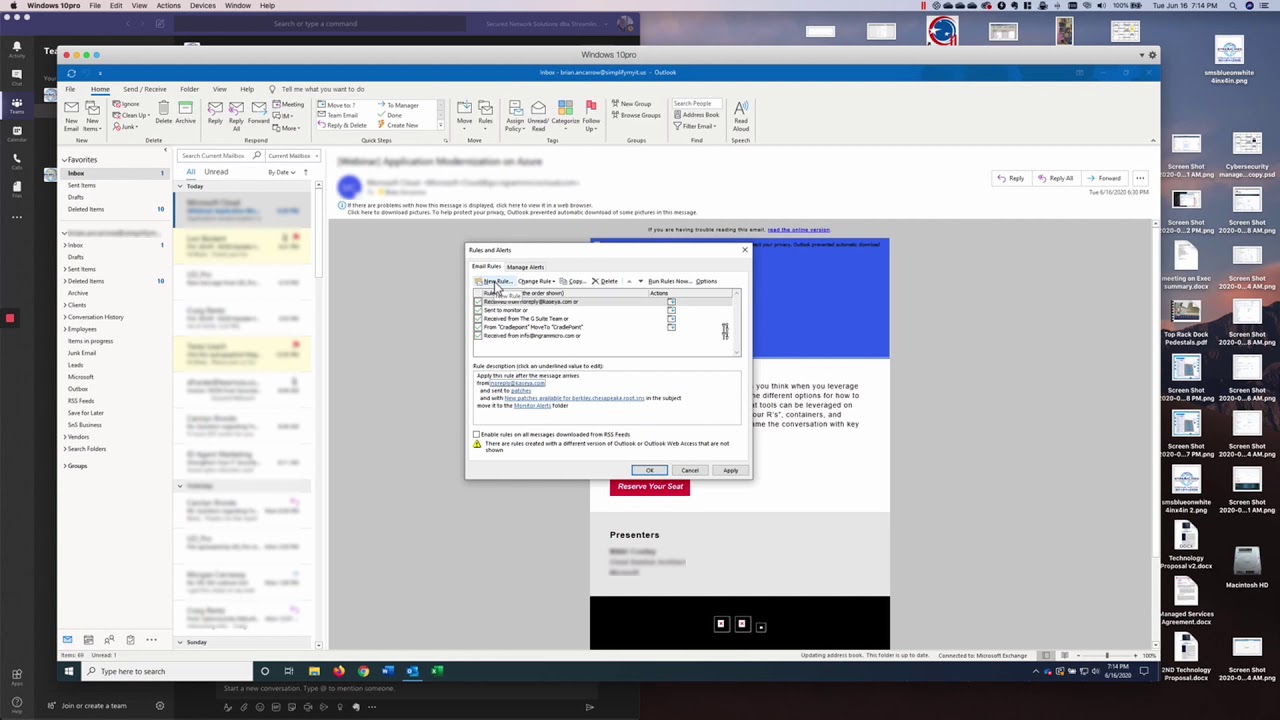Click the Search Current Mailbox field

tap(221, 156)
